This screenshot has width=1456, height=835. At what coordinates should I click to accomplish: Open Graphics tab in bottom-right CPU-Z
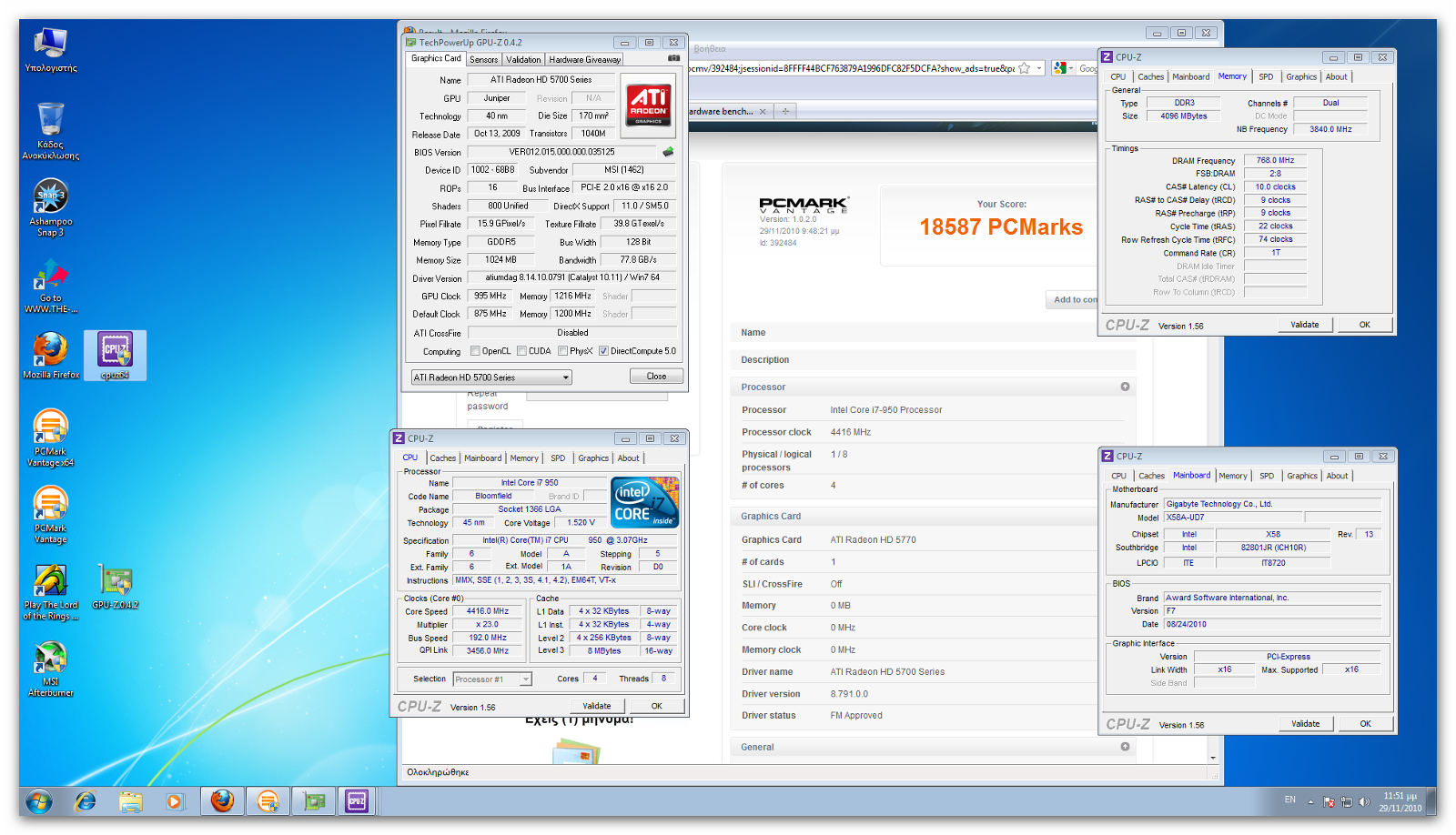1301,476
